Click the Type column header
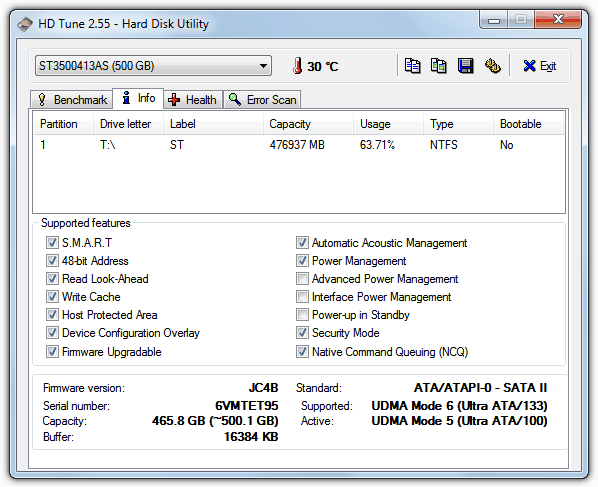Image resolution: width=598 pixels, height=487 pixels. (x=458, y=124)
